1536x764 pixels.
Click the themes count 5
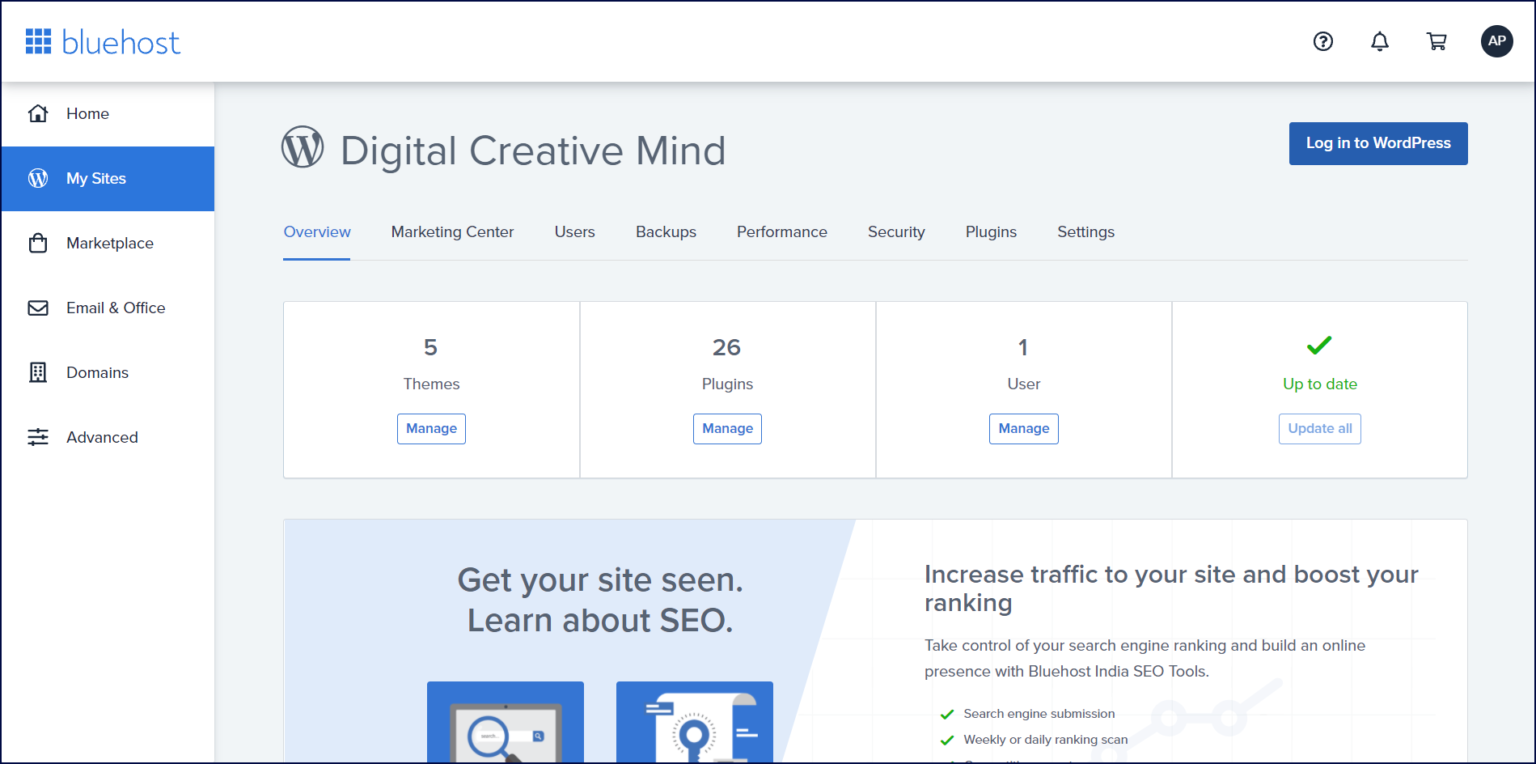click(431, 347)
